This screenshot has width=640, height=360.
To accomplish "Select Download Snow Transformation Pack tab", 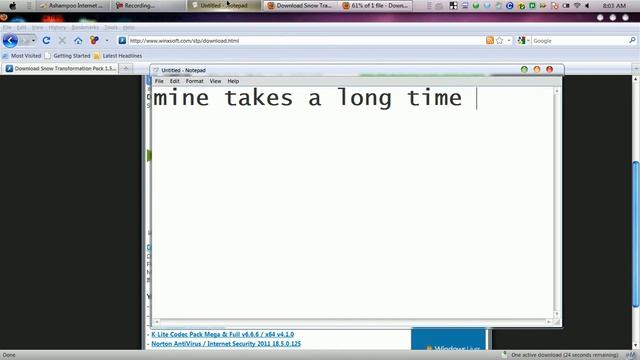I will [60, 69].
